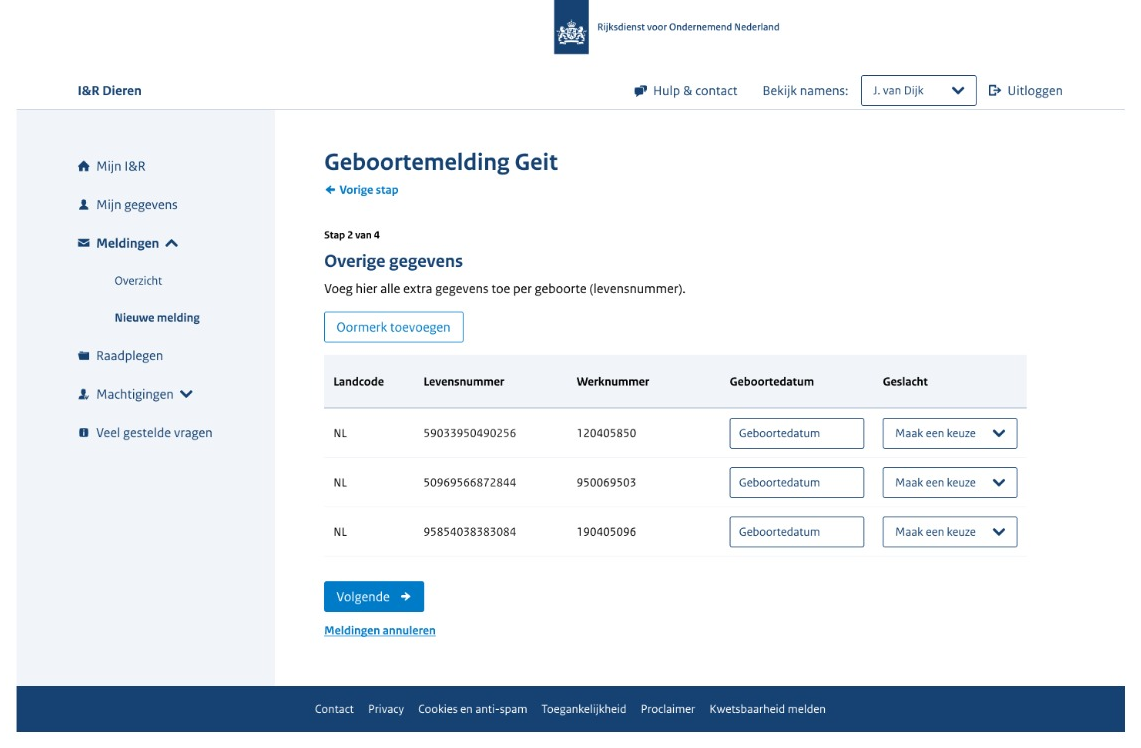1141x748 pixels.
Task: Open Mijn I&R in sidebar
Action: [x=120, y=166]
